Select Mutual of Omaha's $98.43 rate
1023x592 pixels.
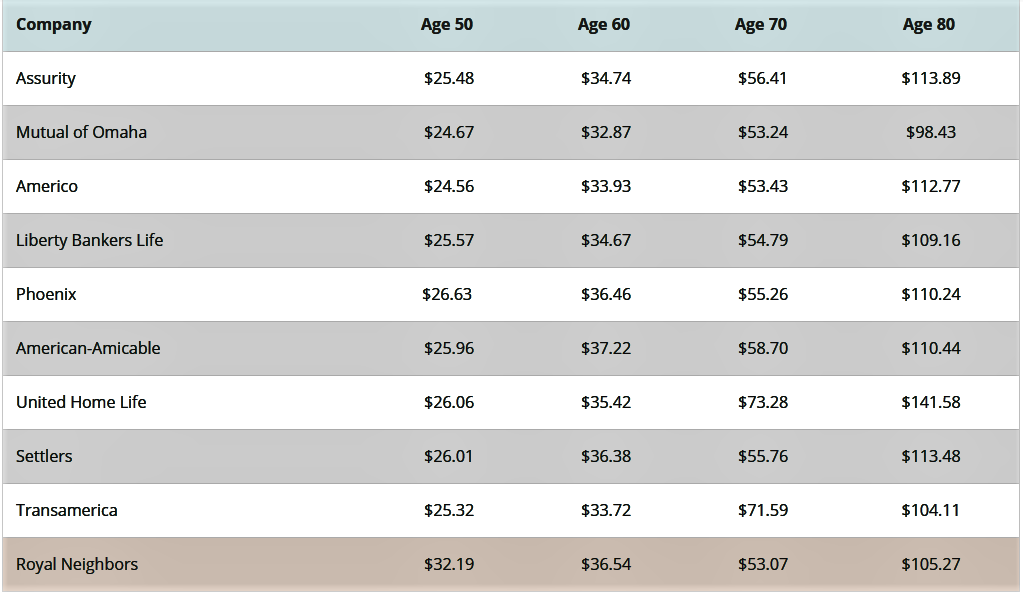(931, 132)
